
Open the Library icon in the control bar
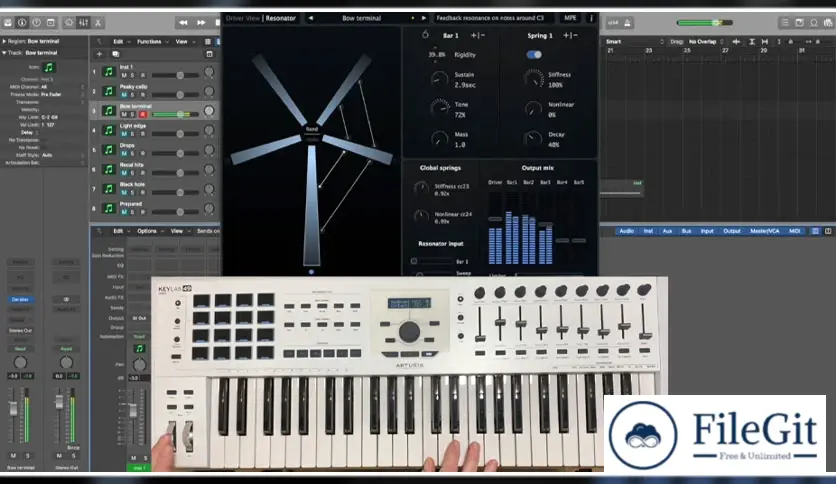(8, 22)
